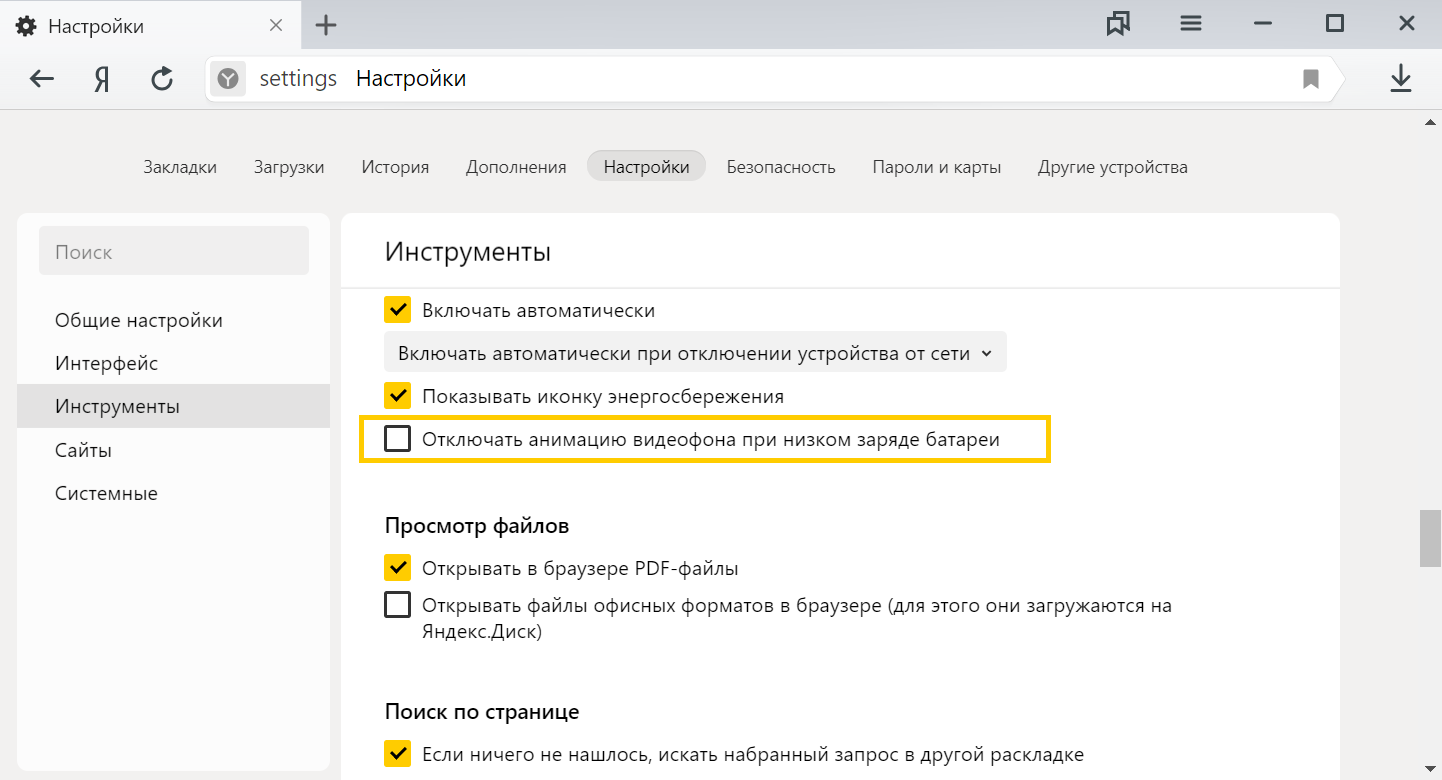This screenshot has width=1442, height=780.
Task: Enable Отключать анимацию видеофона при низком заряде
Action: coord(398,439)
